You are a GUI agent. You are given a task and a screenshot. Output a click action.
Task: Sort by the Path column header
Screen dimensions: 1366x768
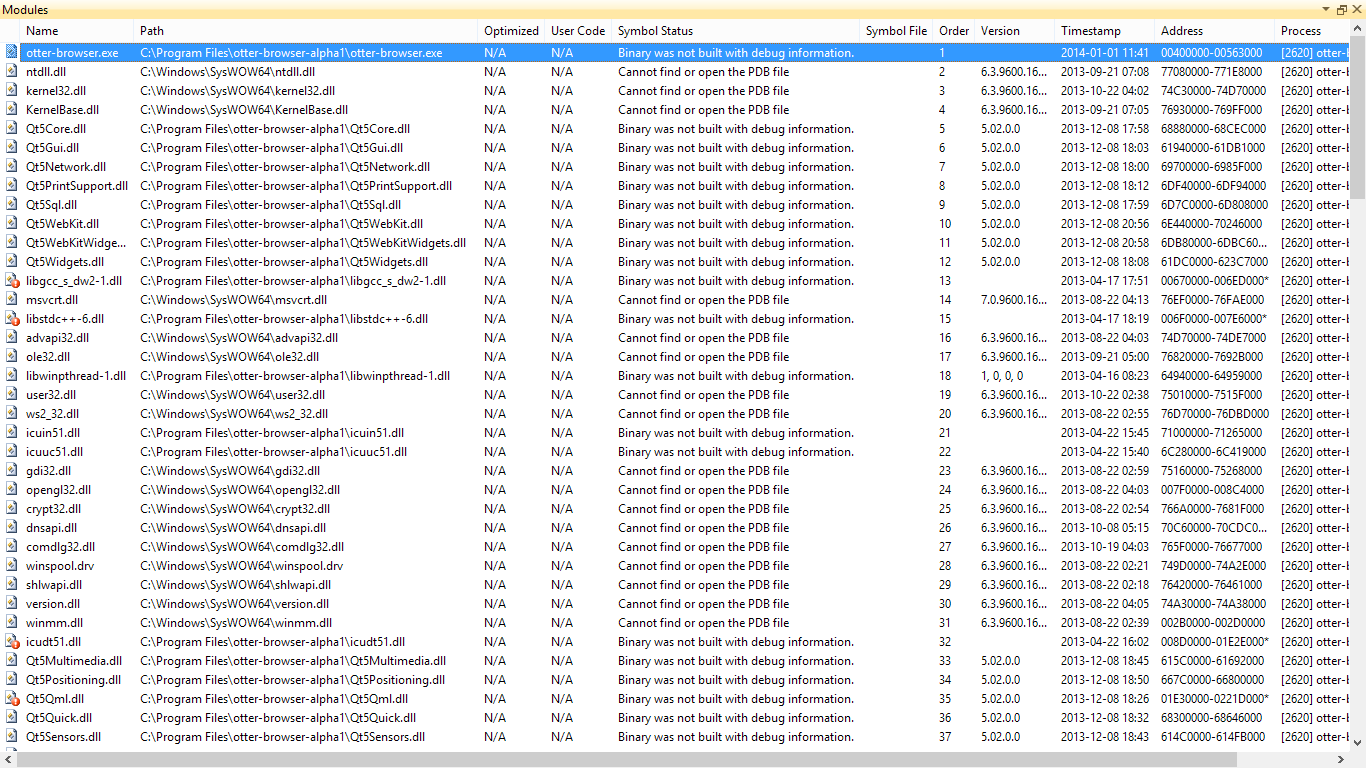tap(306, 31)
